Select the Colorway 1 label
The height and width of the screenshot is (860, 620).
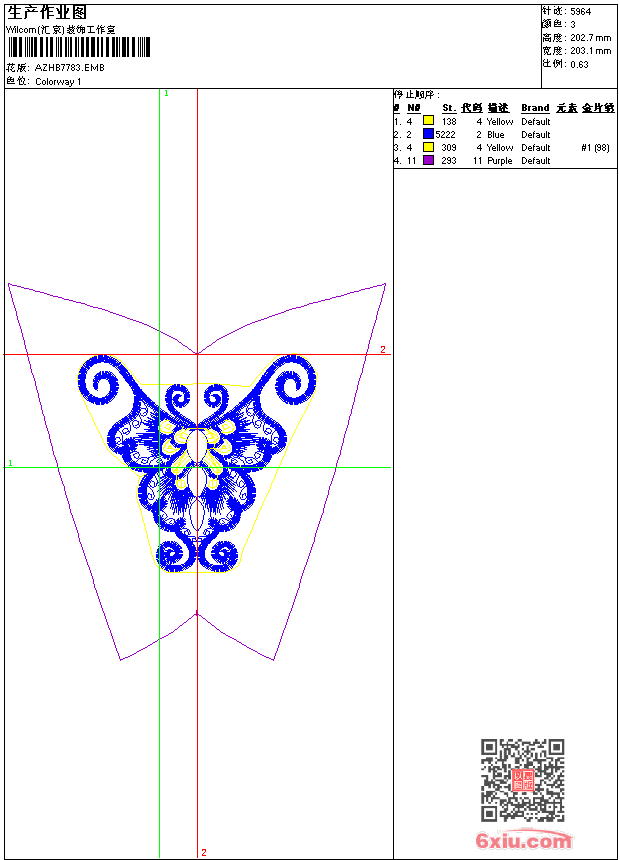[58, 82]
